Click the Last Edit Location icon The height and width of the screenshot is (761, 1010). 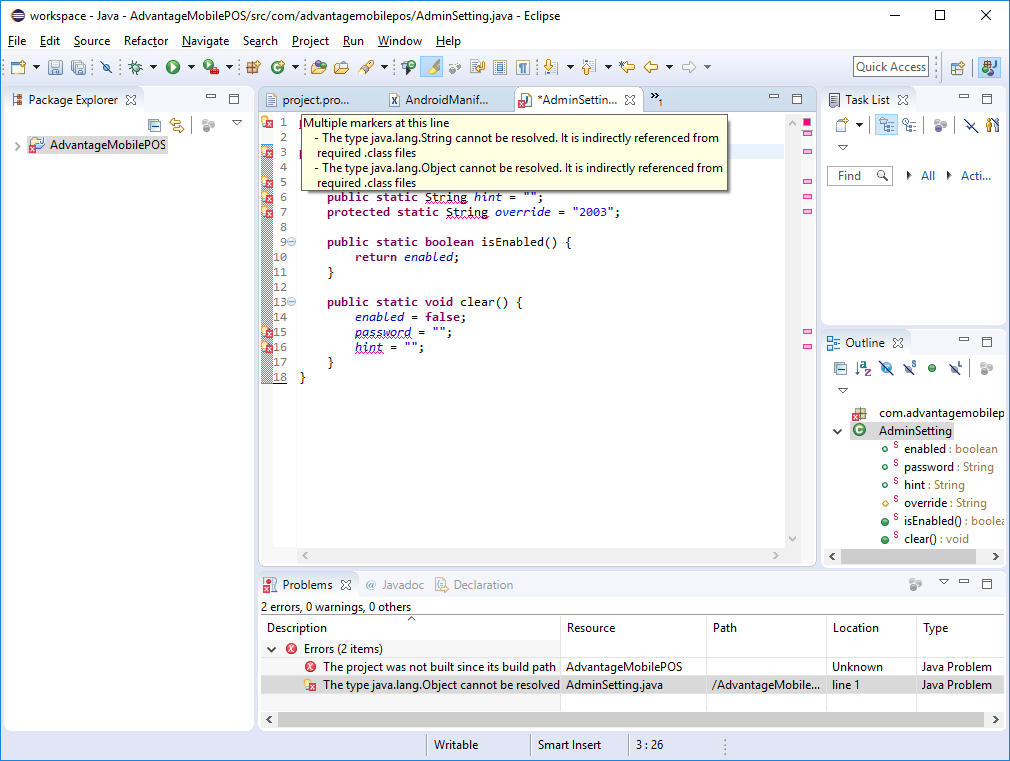[627, 67]
